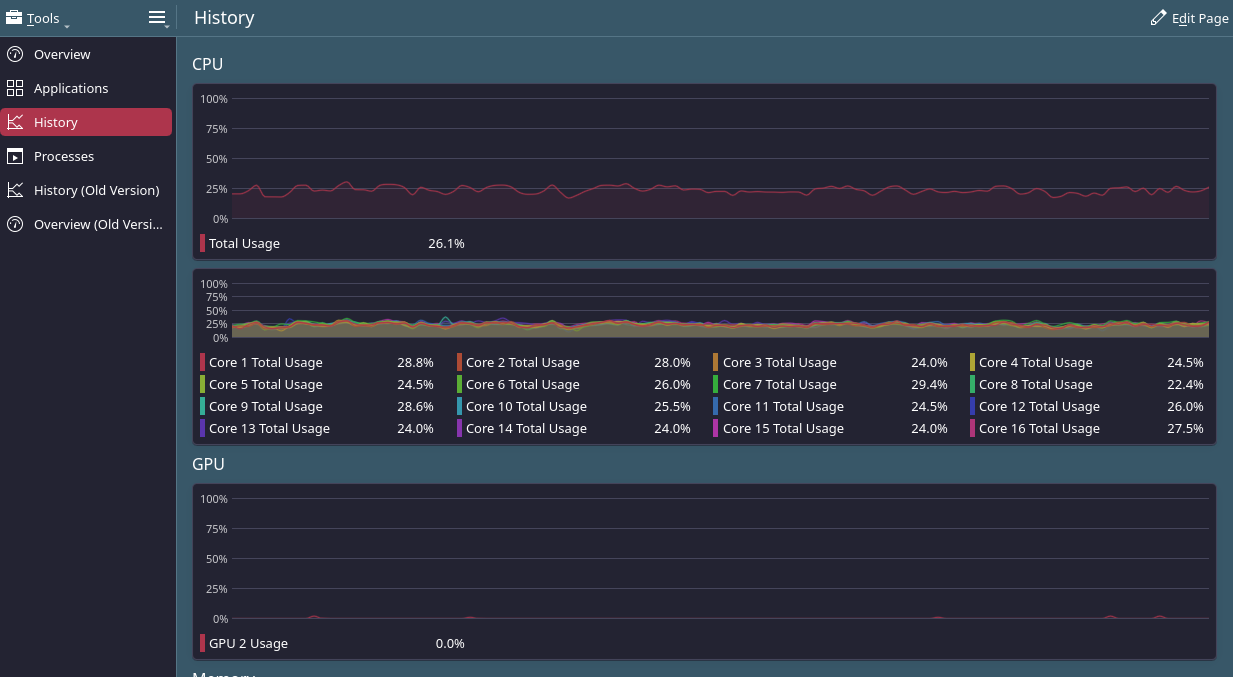
Task: Open the Processes page
Action: click(64, 156)
